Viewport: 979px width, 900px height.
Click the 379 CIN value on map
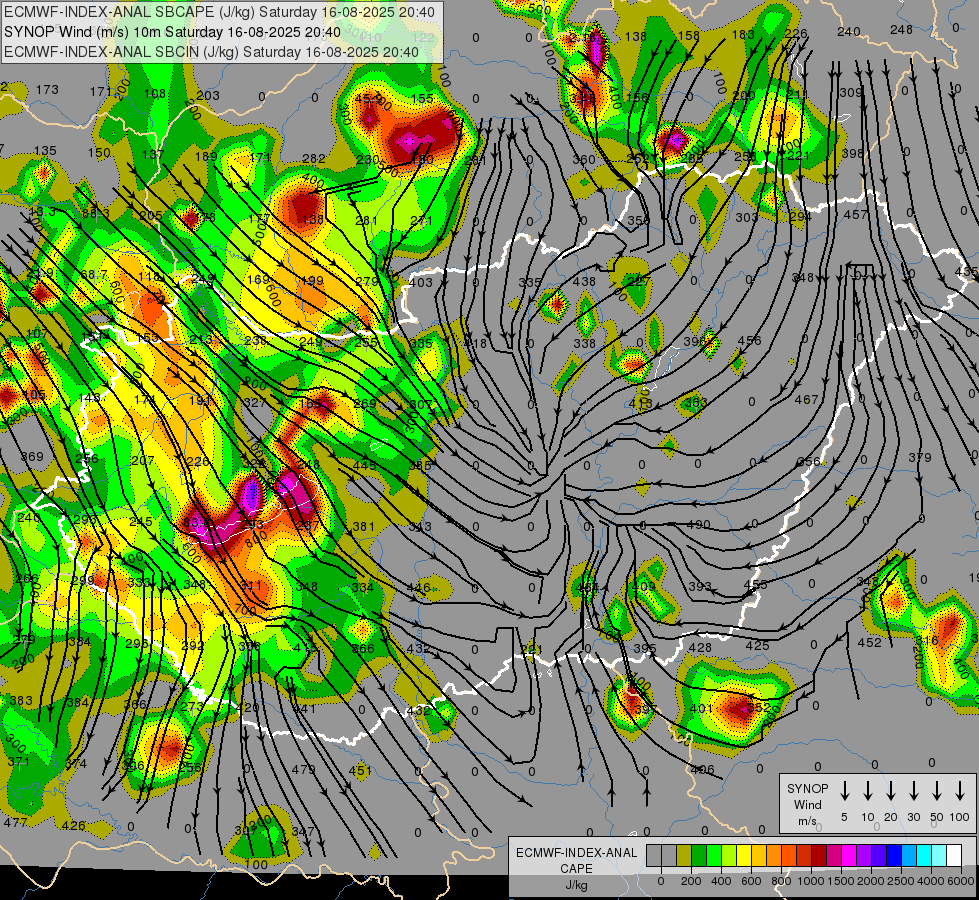click(920, 458)
